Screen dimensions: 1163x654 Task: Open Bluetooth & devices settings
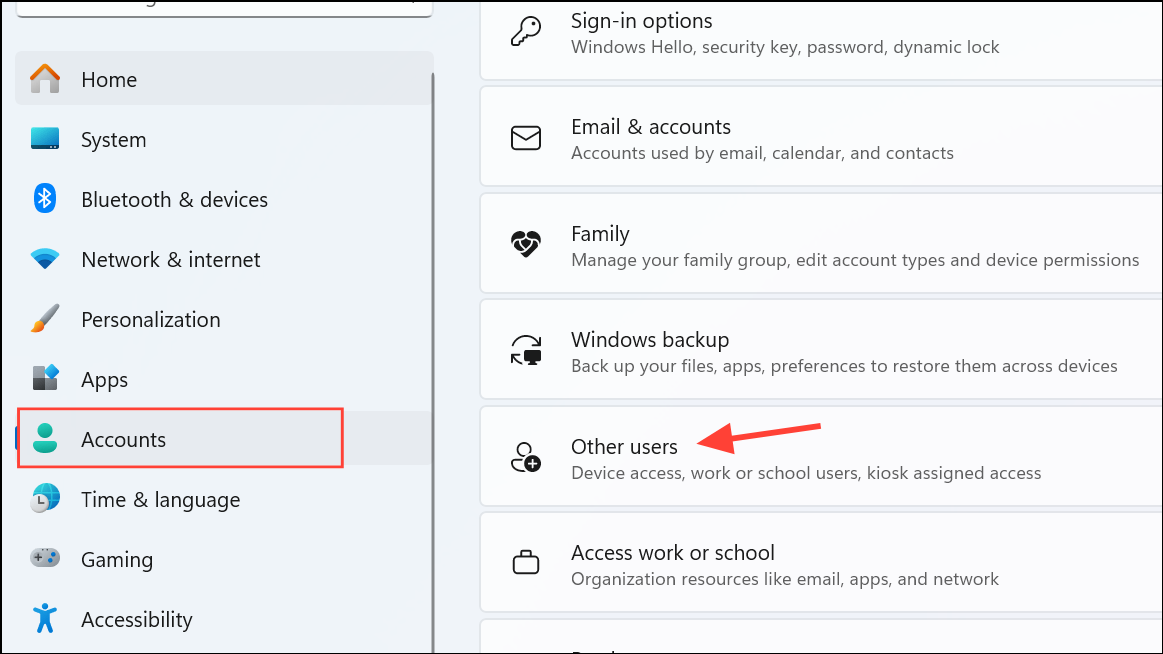[224, 199]
